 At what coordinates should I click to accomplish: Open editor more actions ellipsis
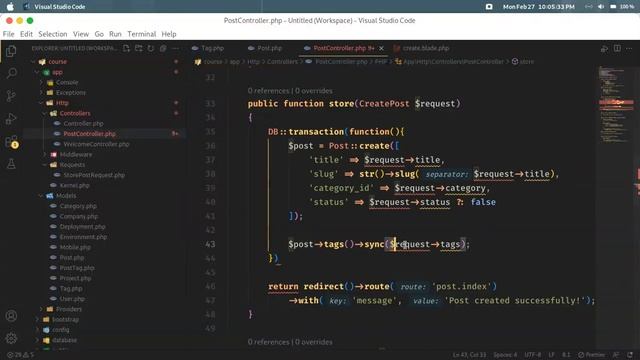coord(629,49)
